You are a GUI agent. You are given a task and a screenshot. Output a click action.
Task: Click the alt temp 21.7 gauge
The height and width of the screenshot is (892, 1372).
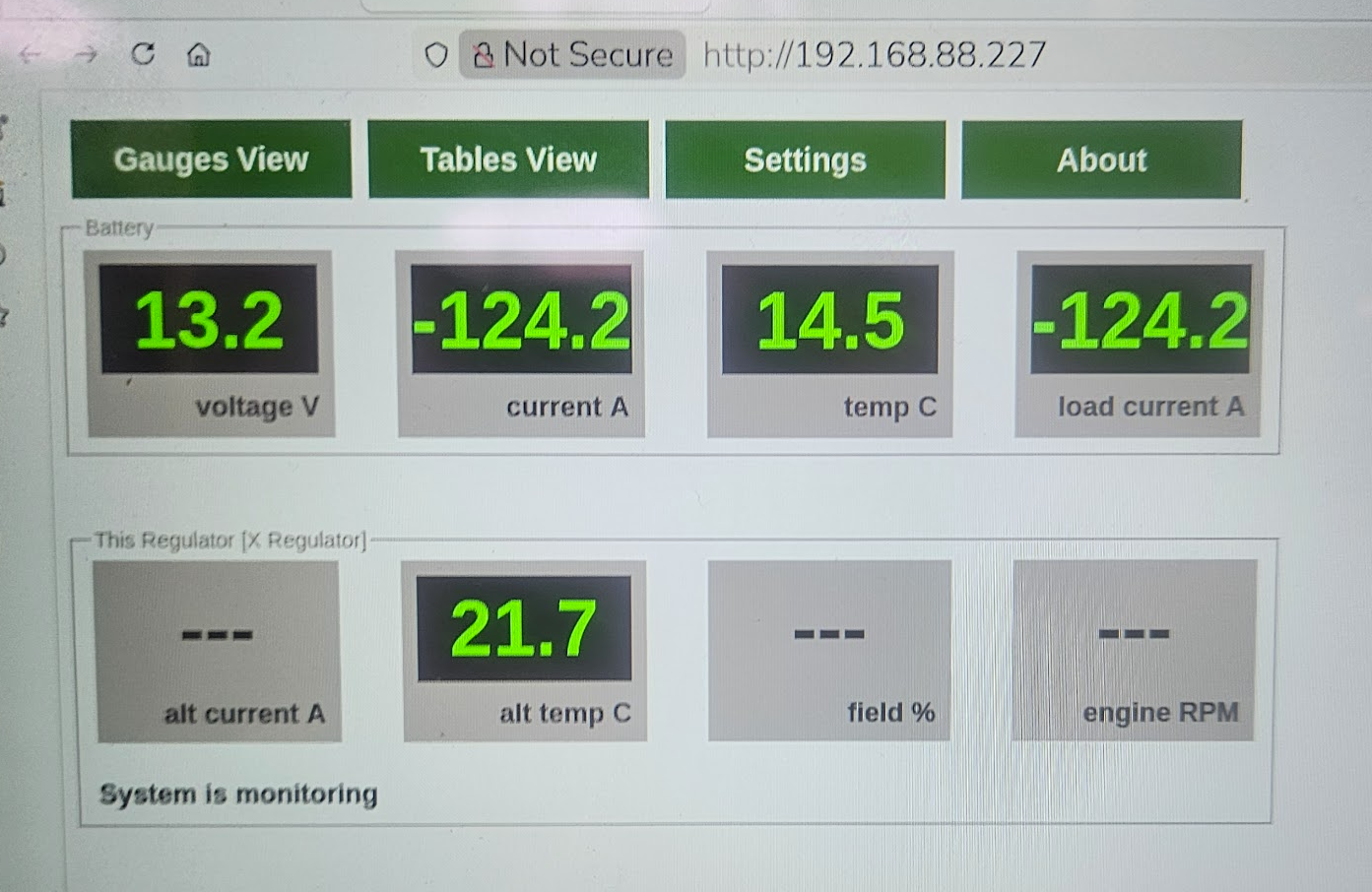pyautogui.click(x=524, y=651)
